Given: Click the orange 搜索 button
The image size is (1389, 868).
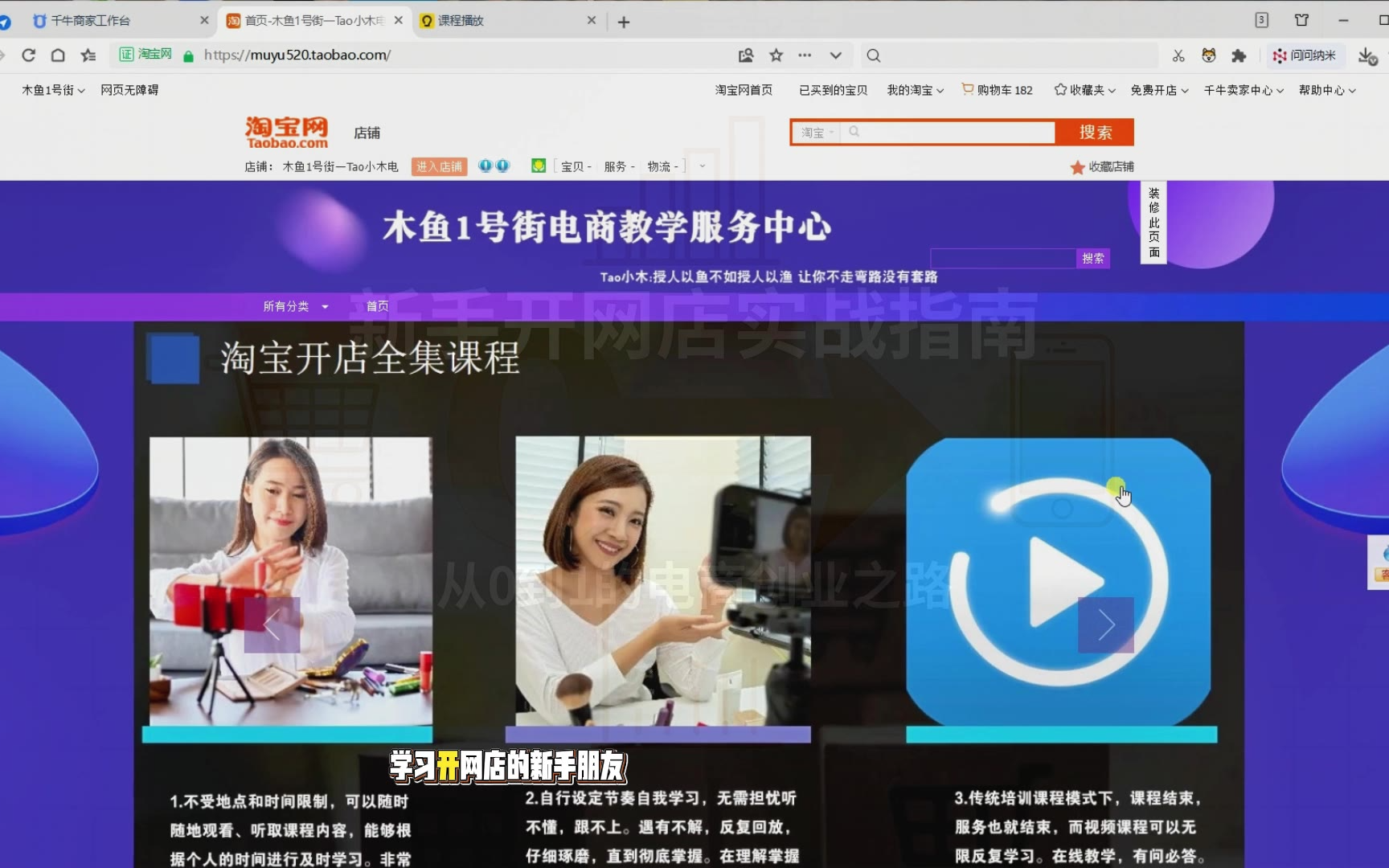Looking at the screenshot, I should (x=1096, y=133).
